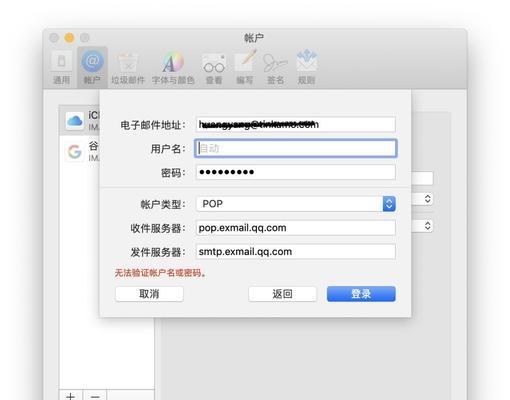Focus the username (用户名) field
The image size is (510, 400).
(x=296, y=148)
